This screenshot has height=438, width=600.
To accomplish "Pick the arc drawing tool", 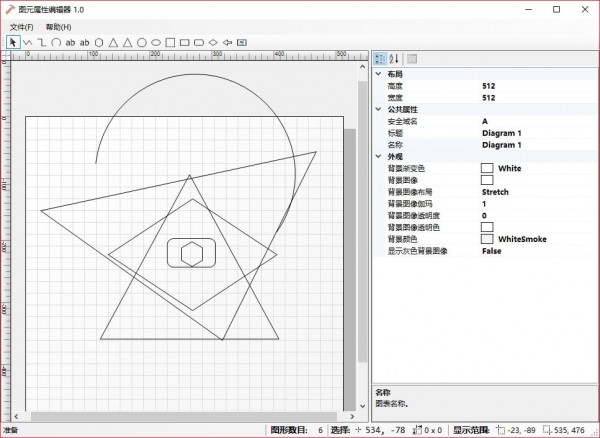I will pyautogui.click(x=56, y=42).
